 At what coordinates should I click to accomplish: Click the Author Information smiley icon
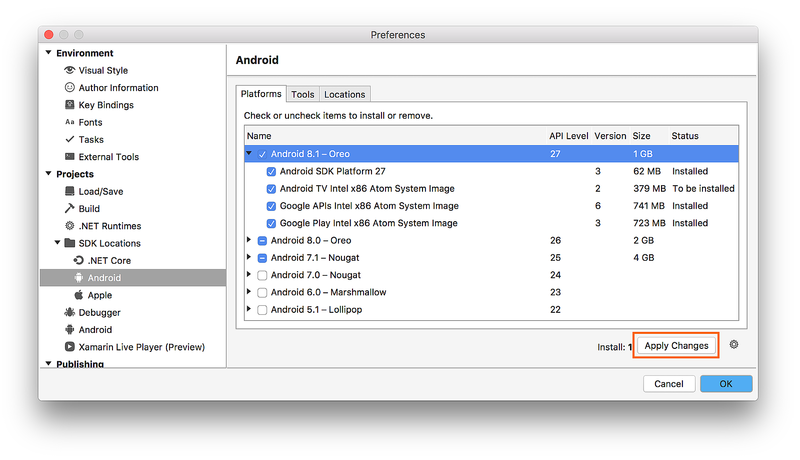[x=69, y=88]
